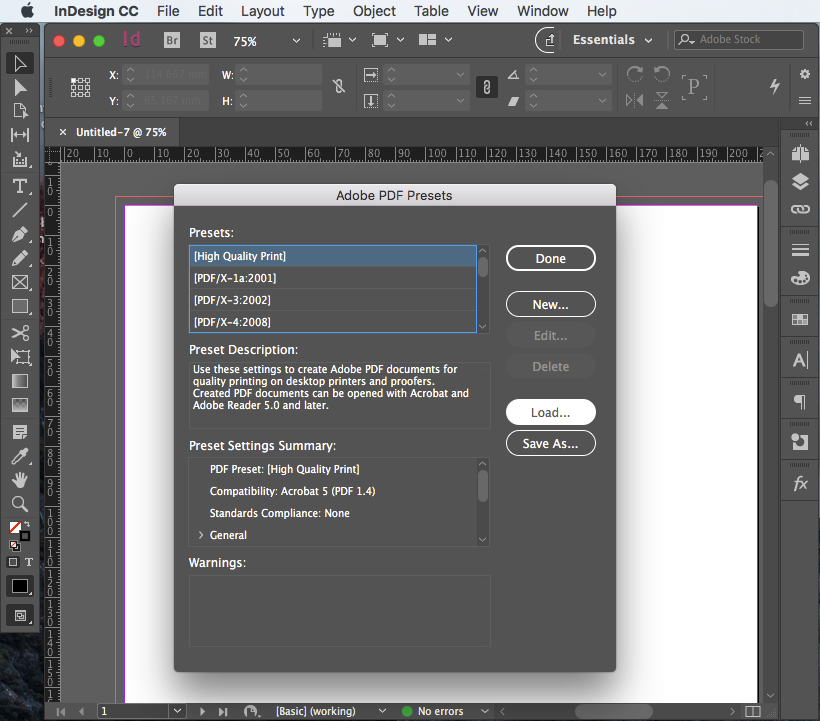Select the Note tool
The width and height of the screenshot is (820, 721).
(x=20, y=432)
